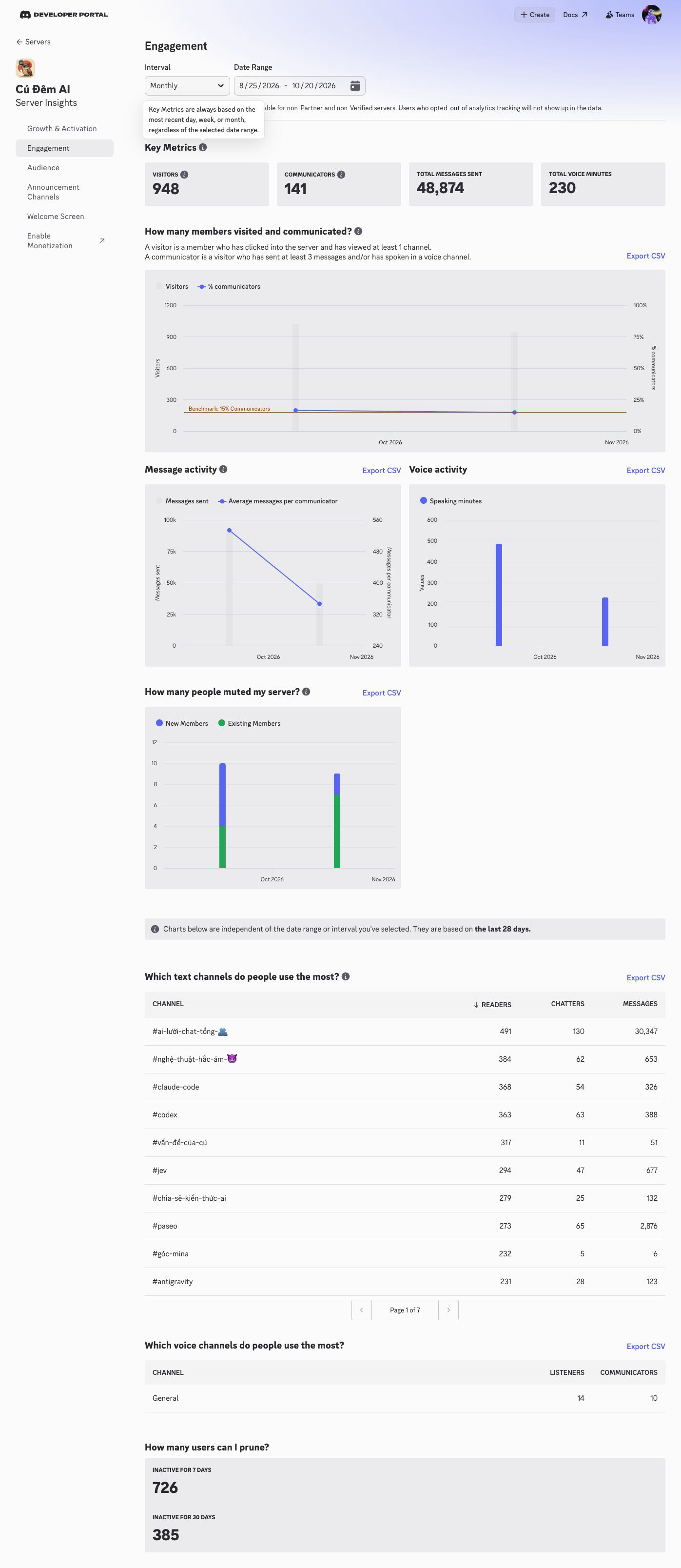Screen dimensions: 681x1568
Task: Click info icon beside visited and communicated heading
Action: tap(358, 231)
